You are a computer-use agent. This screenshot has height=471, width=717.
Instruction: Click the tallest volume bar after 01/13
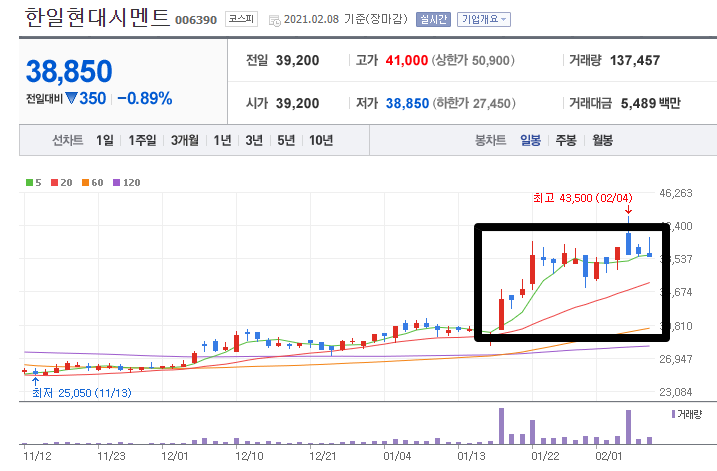pyautogui.click(x=501, y=426)
